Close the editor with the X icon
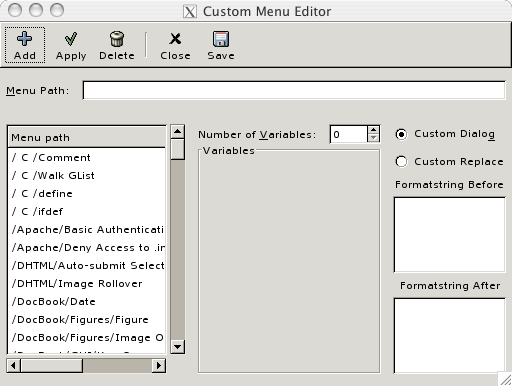Viewport: 512px width, 386px height. (175, 39)
